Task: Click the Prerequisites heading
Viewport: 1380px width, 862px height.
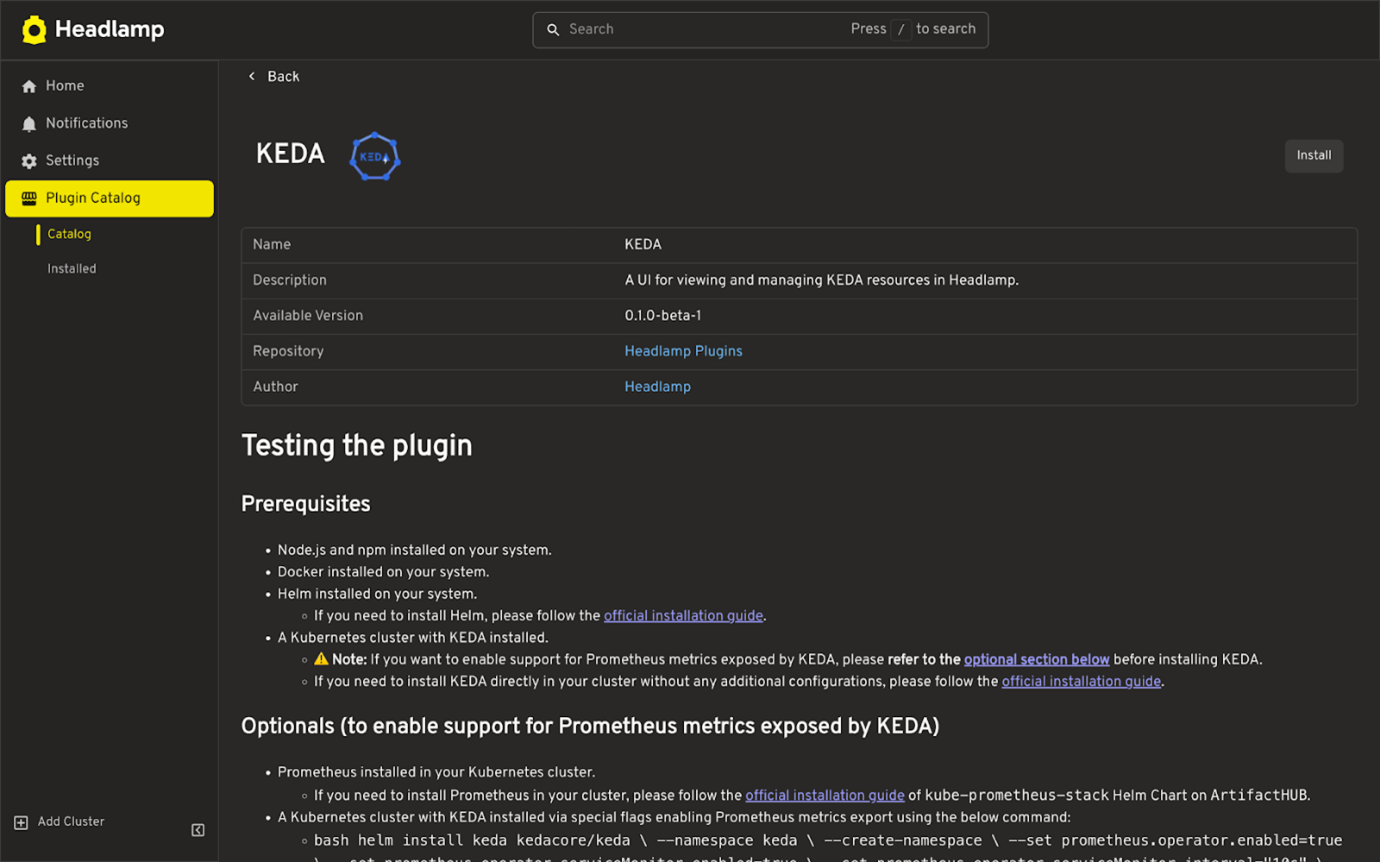Action: click(306, 504)
